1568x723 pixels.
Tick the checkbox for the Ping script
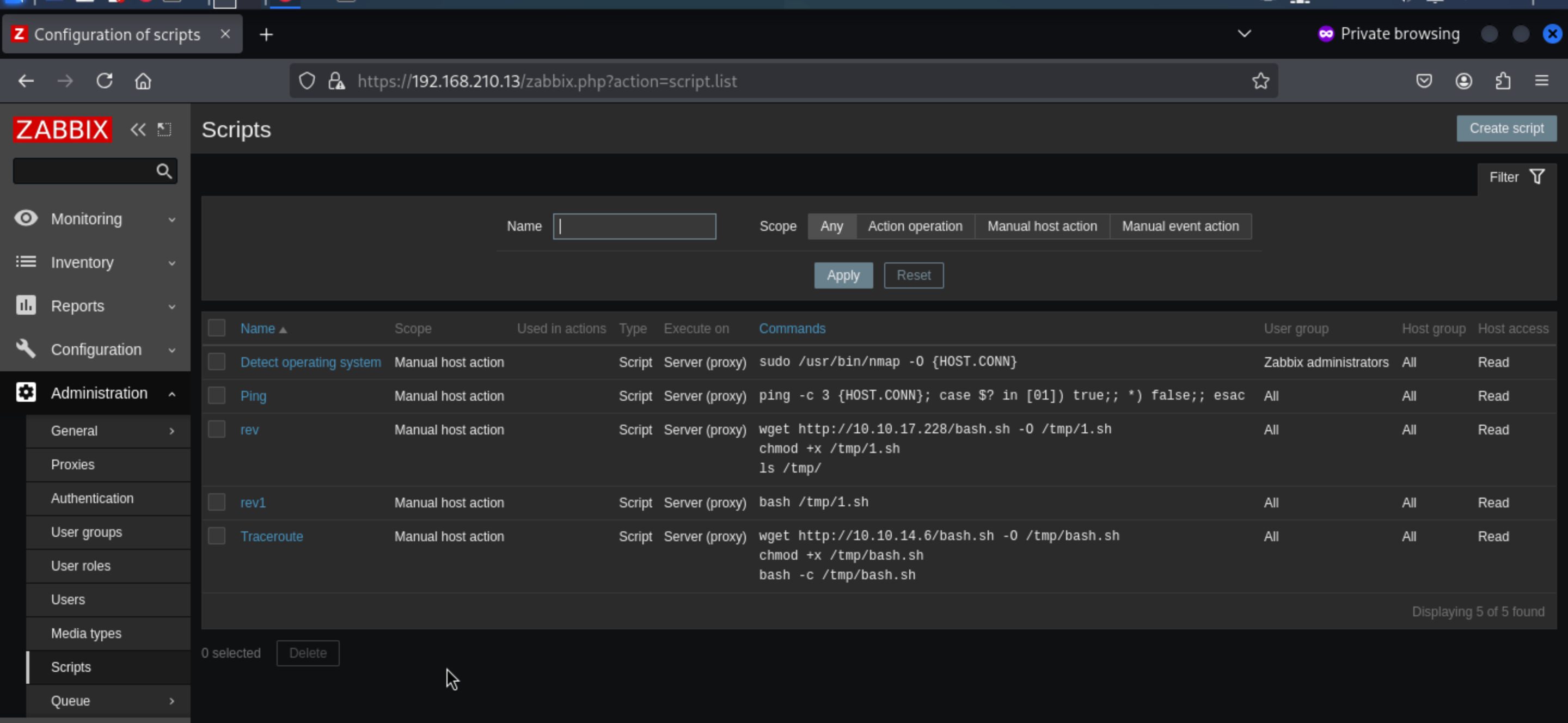[217, 396]
